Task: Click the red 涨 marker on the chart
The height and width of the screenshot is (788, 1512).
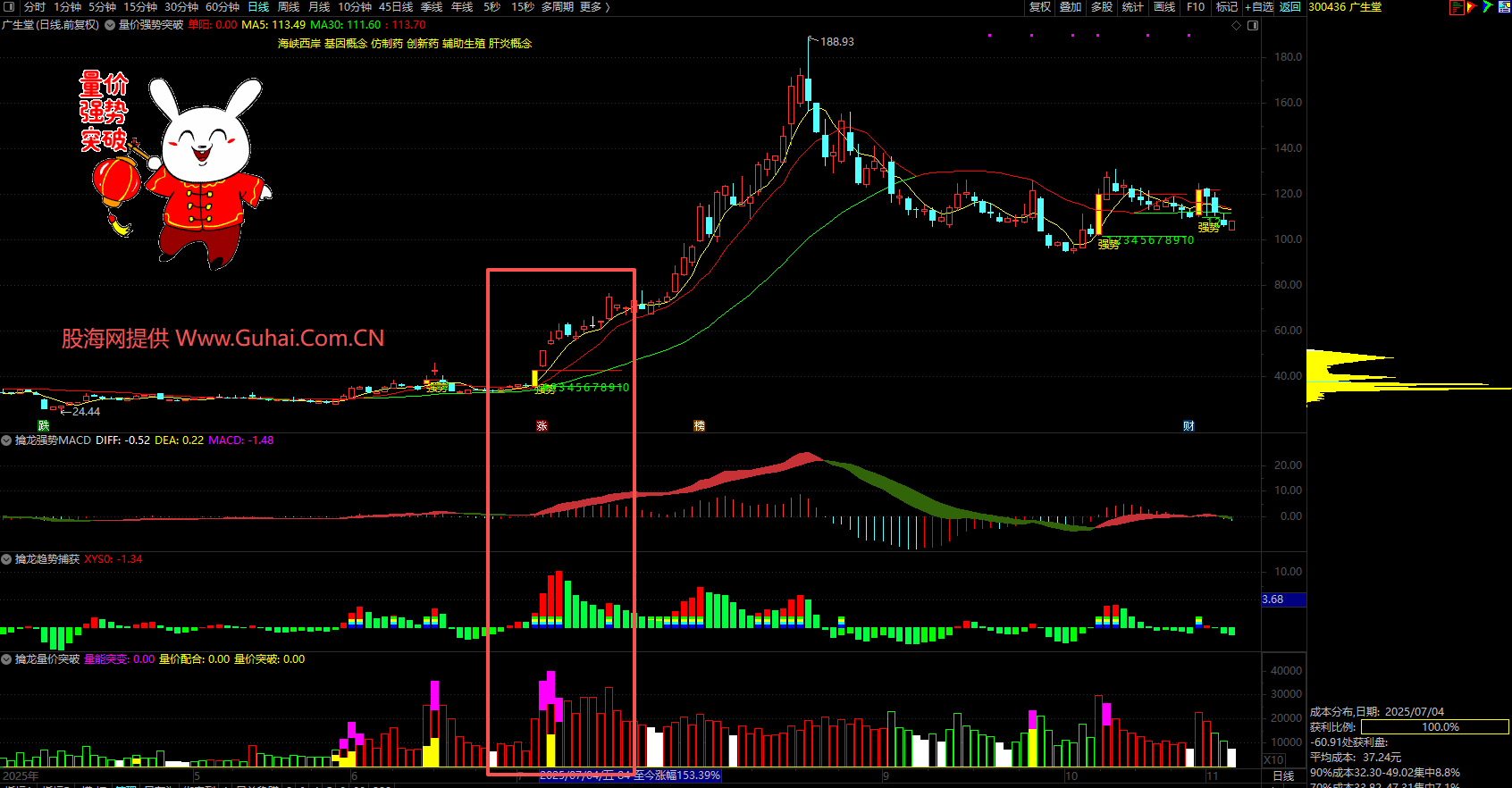Action: [542, 425]
